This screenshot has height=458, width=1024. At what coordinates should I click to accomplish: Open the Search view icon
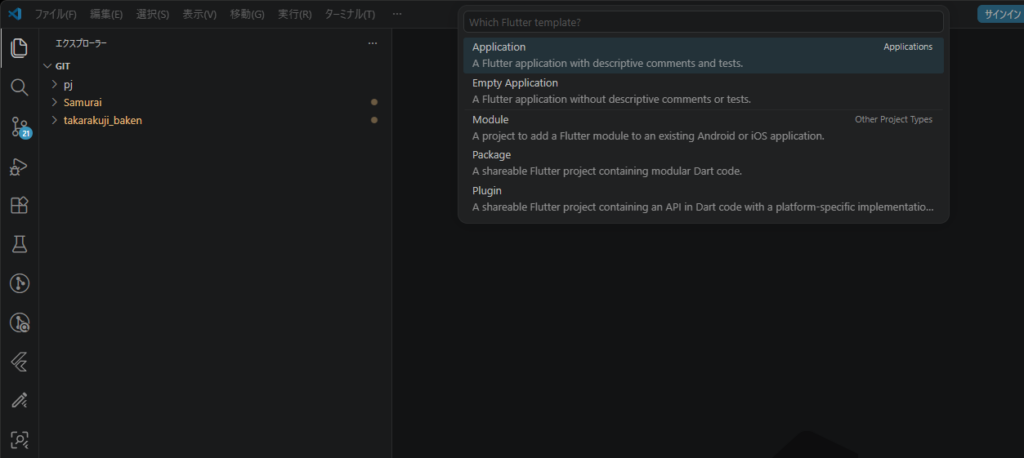click(x=19, y=87)
